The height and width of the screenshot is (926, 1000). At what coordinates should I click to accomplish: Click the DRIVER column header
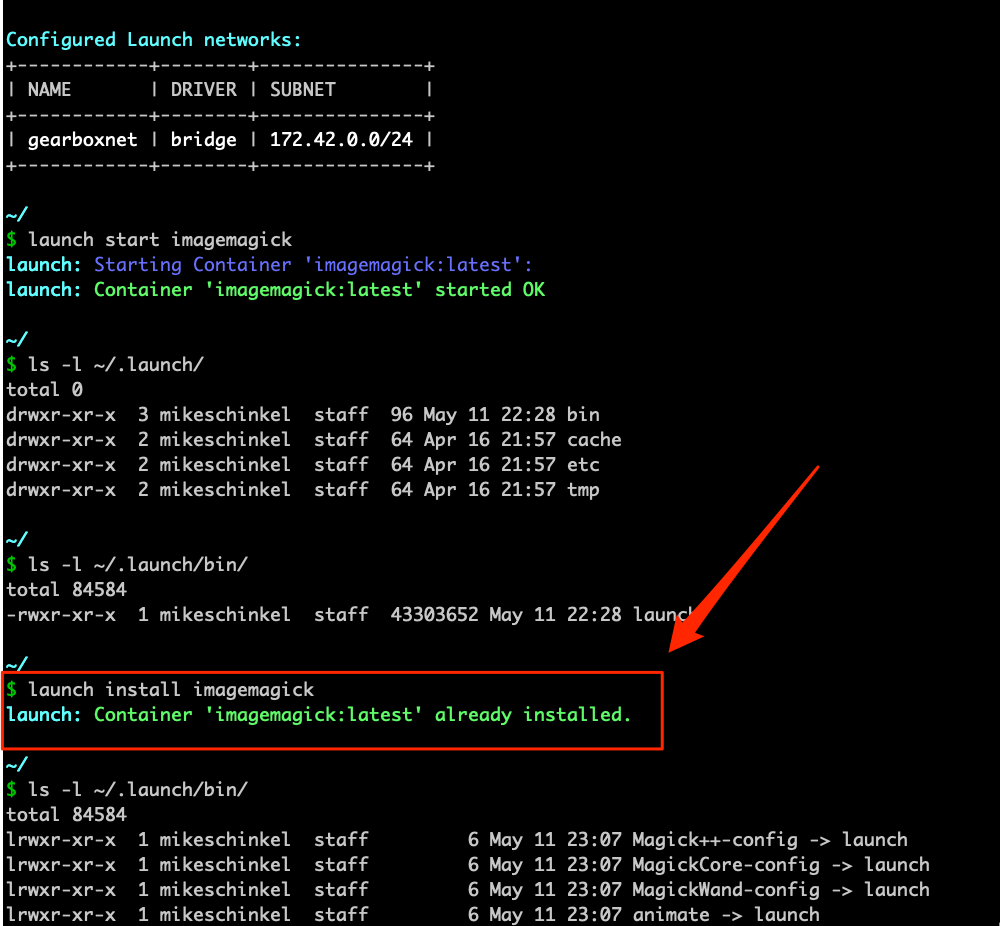click(x=203, y=89)
